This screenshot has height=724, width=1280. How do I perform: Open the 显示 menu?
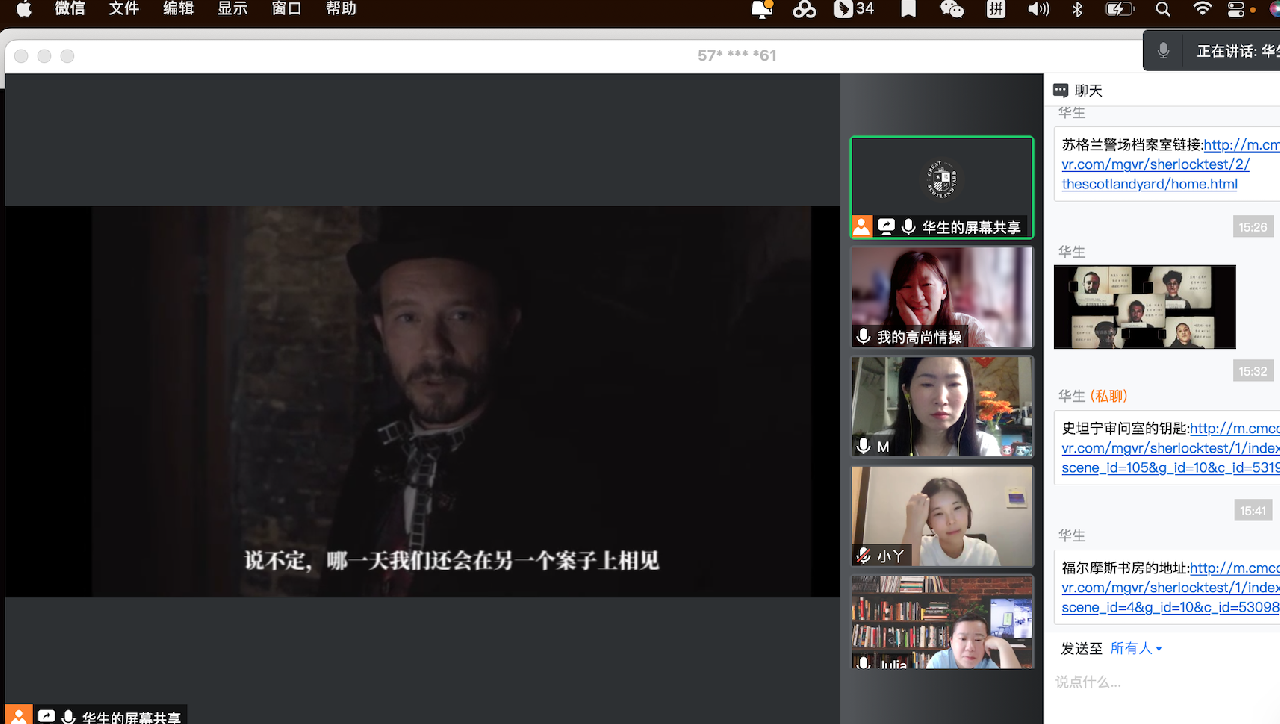pos(232,9)
